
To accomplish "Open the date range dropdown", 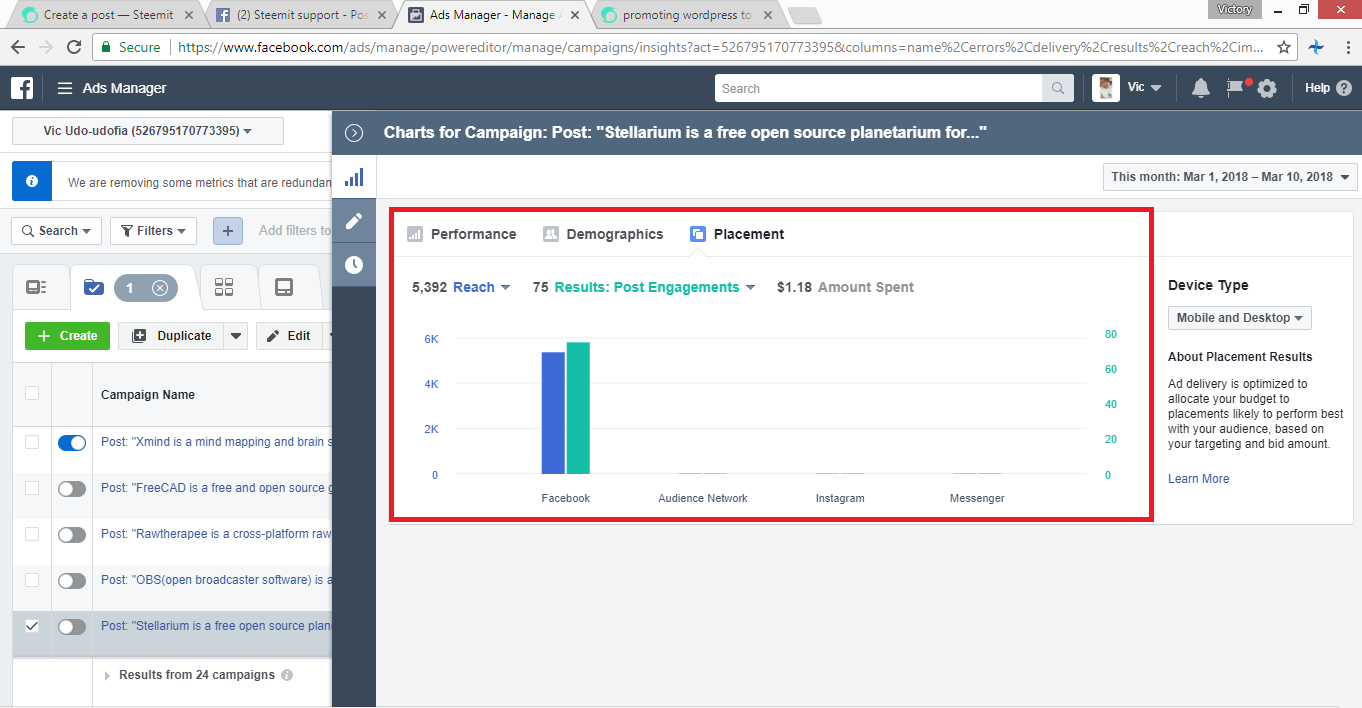I will coord(1230,177).
